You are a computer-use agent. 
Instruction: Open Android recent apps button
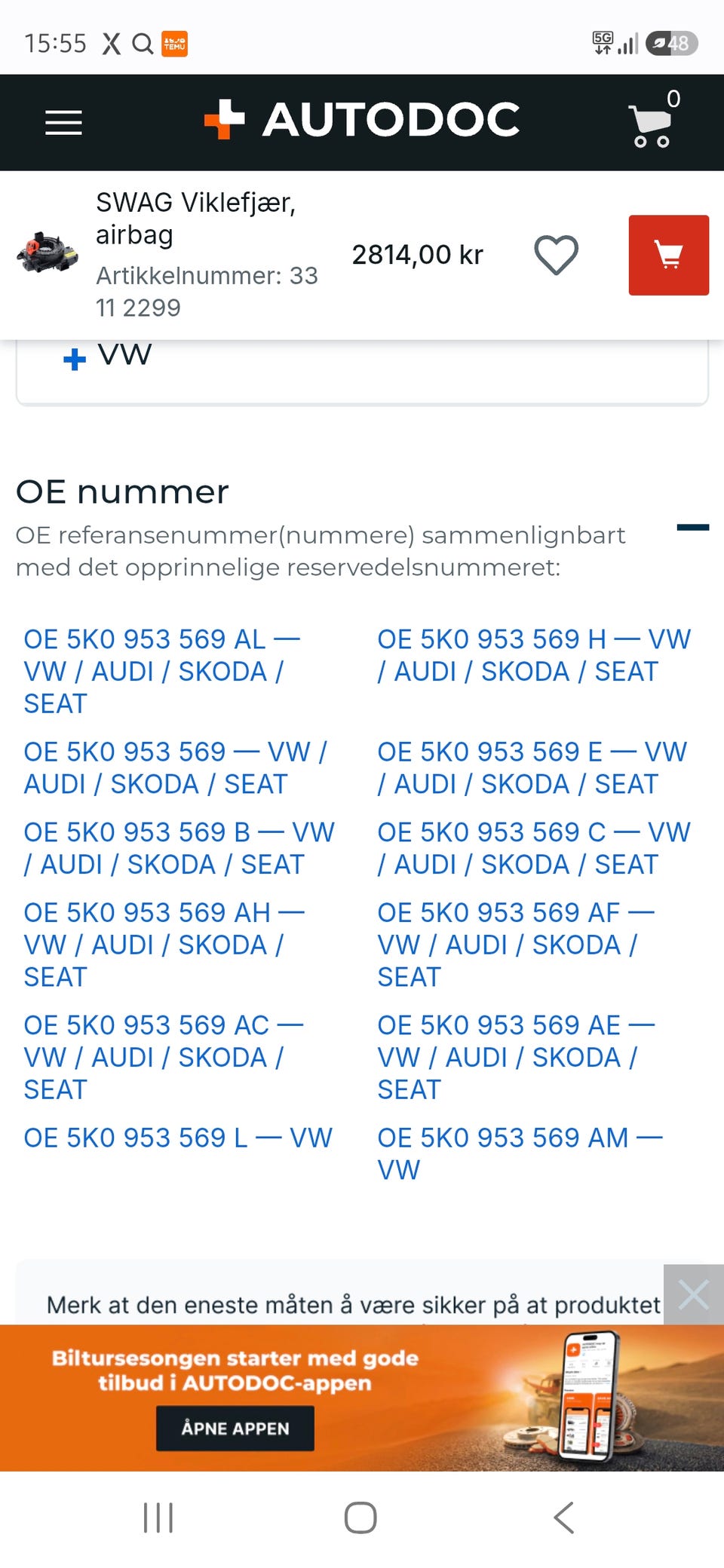click(x=158, y=1517)
